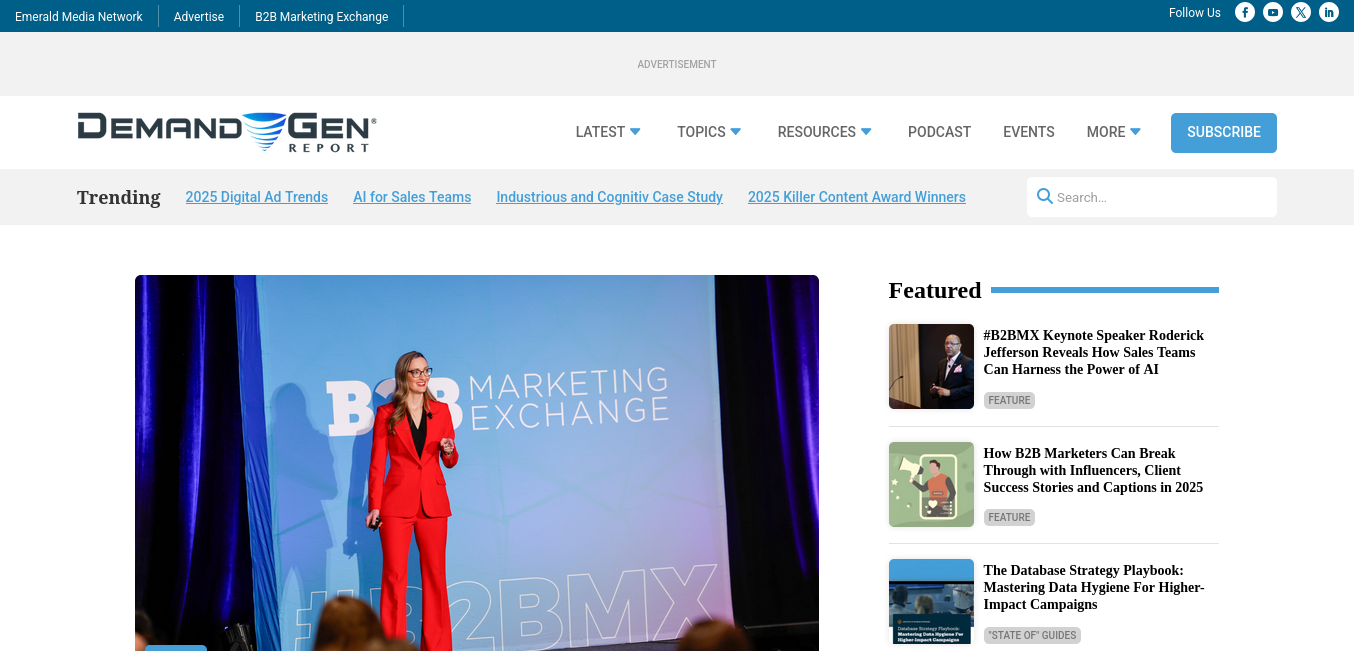Open The Database Strategy Playbook headline
1366x651 pixels.
tap(1094, 588)
